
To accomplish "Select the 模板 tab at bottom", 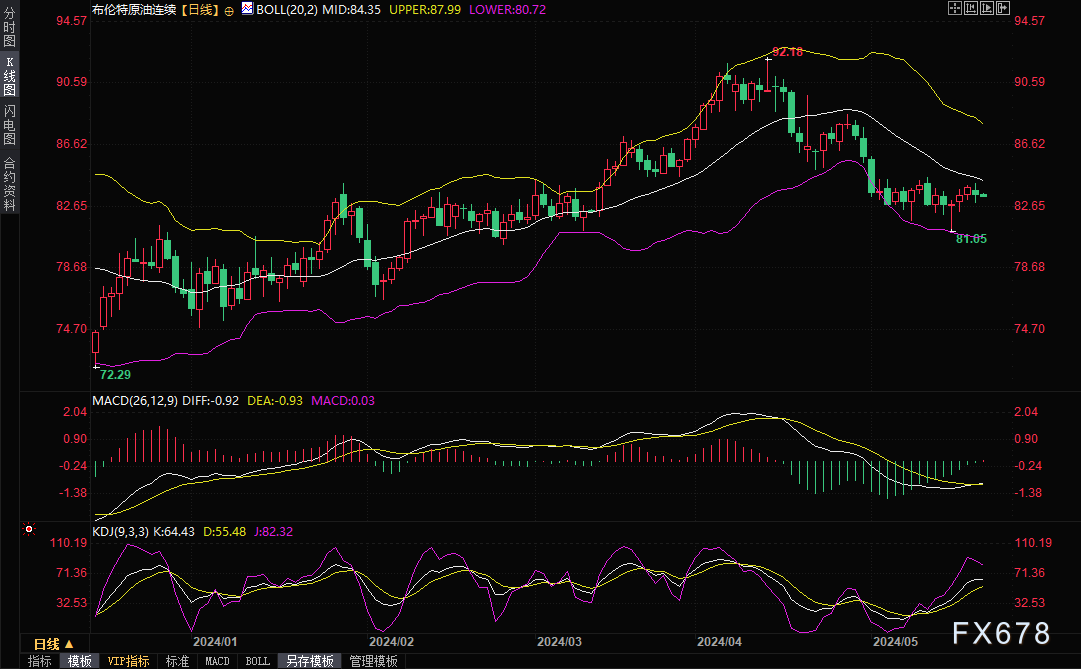I will point(79,661).
